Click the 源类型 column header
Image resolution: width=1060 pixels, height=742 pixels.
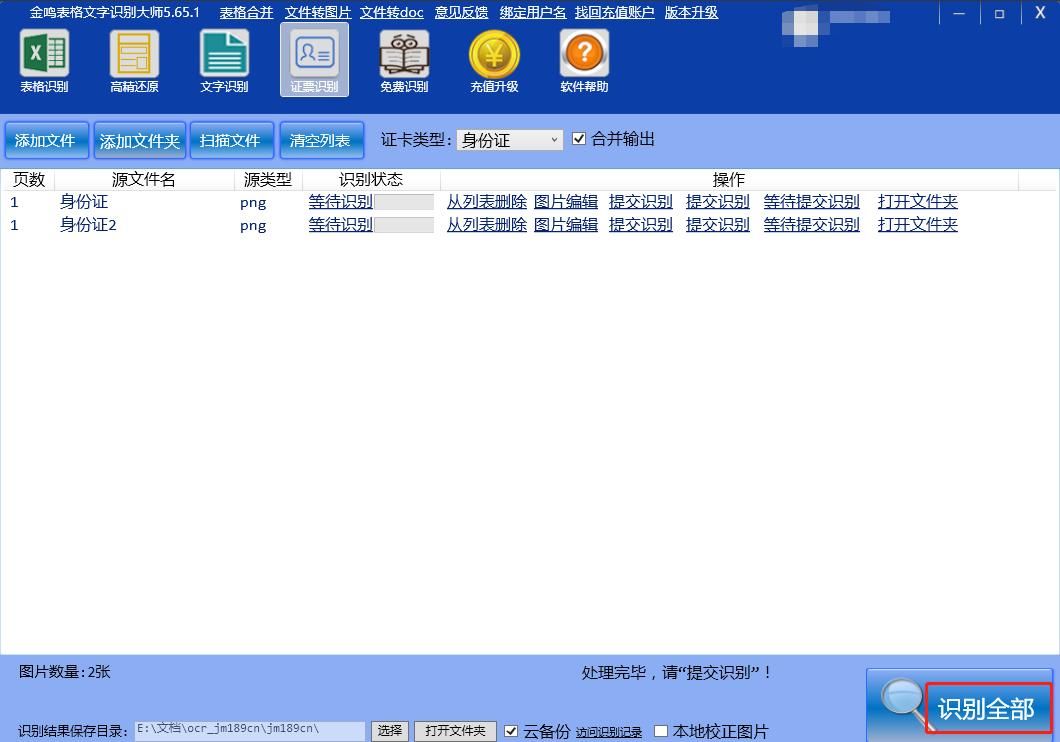pyautogui.click(x=268, y=180)
